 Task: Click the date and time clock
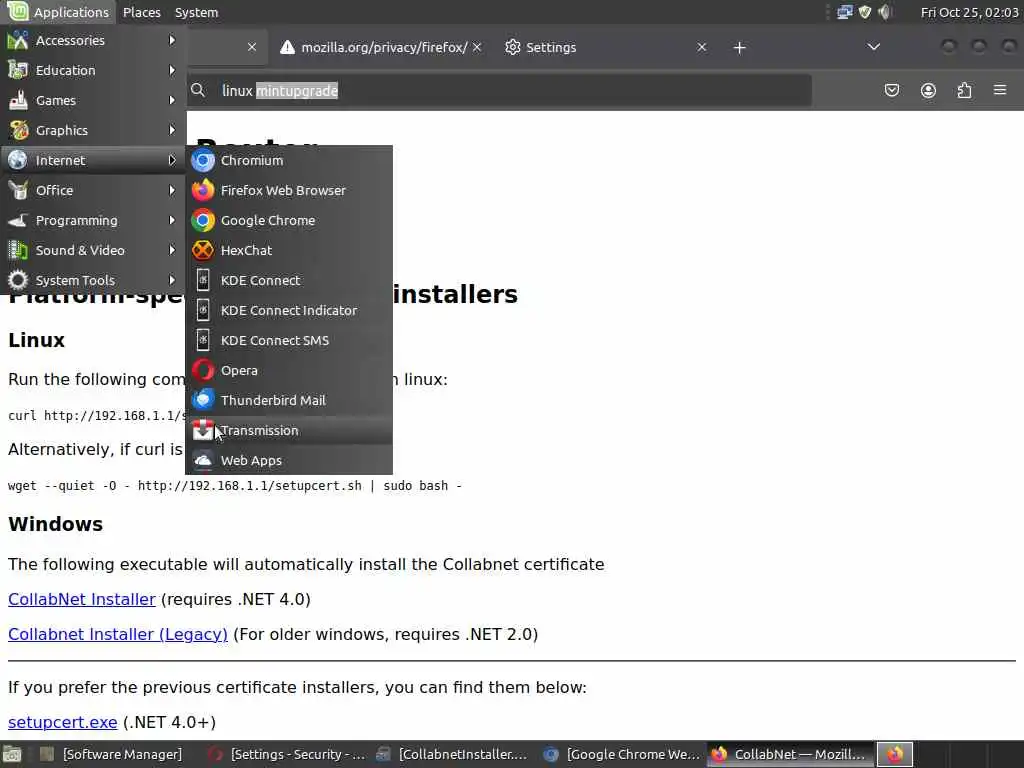point(969,12)
